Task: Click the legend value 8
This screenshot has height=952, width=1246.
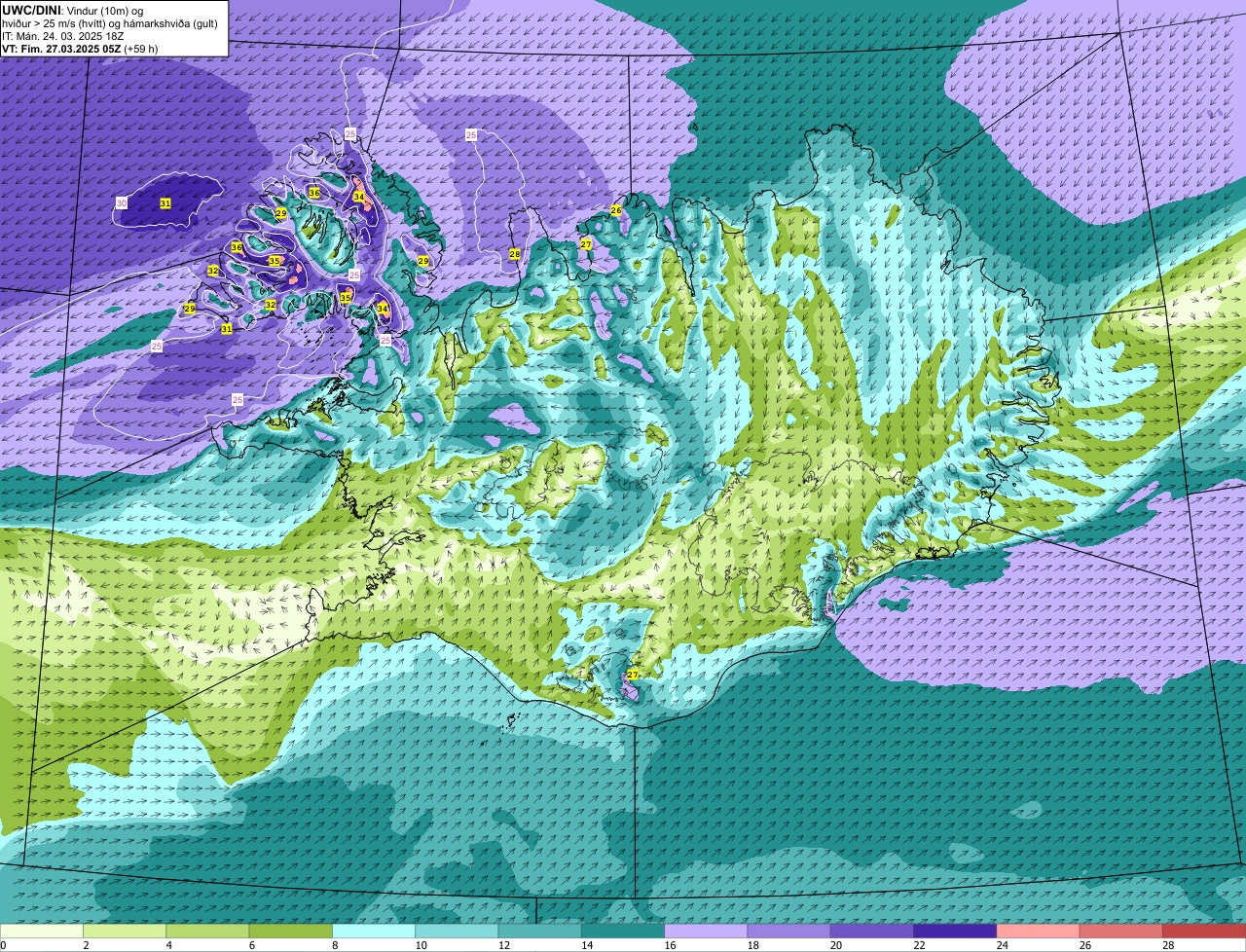Action: 335,945
